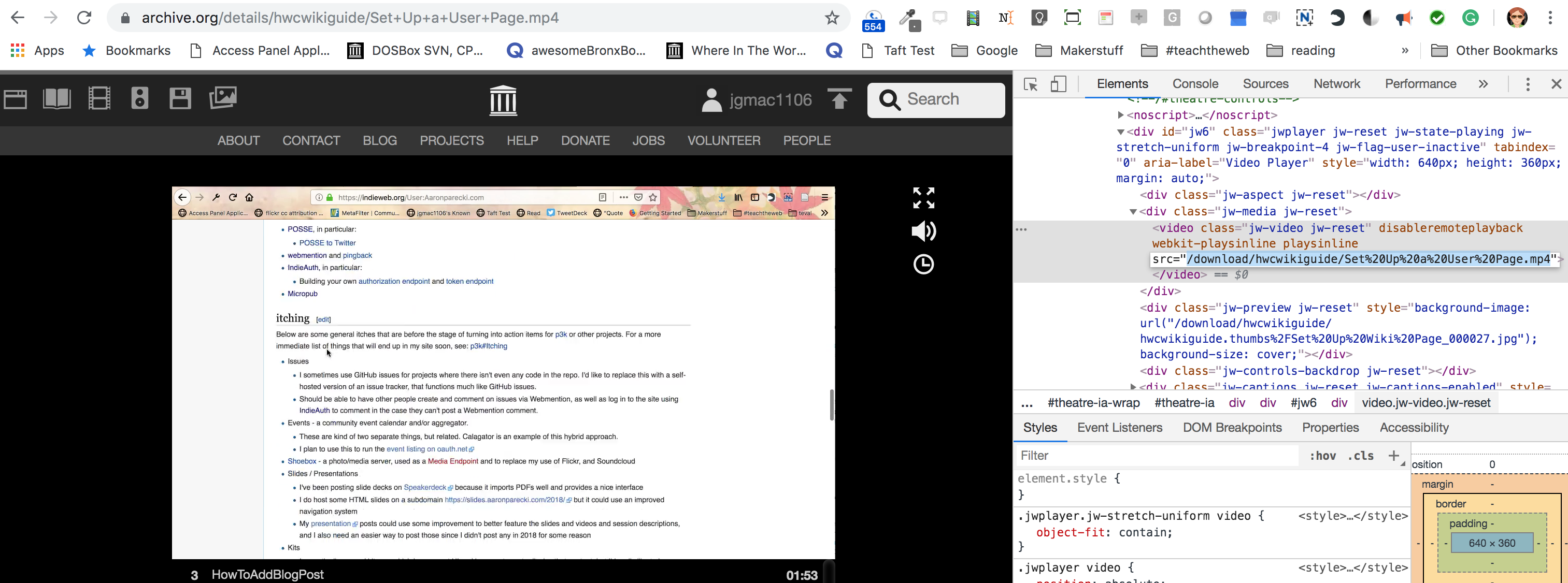Open the Images icon in Archive nav
The image size is (1568, 583).
coord(223,98)
